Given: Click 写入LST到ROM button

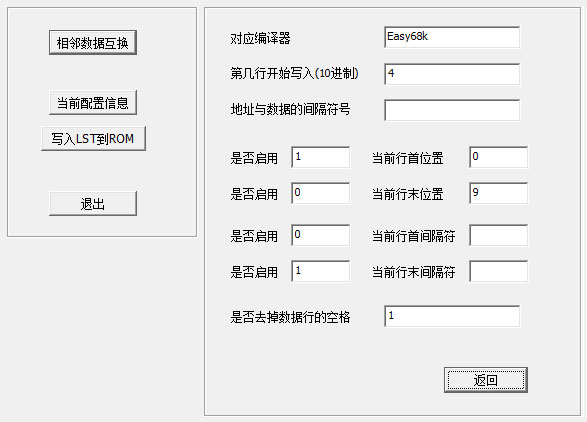Looking at the screenshot, I should tap(93, 139).
